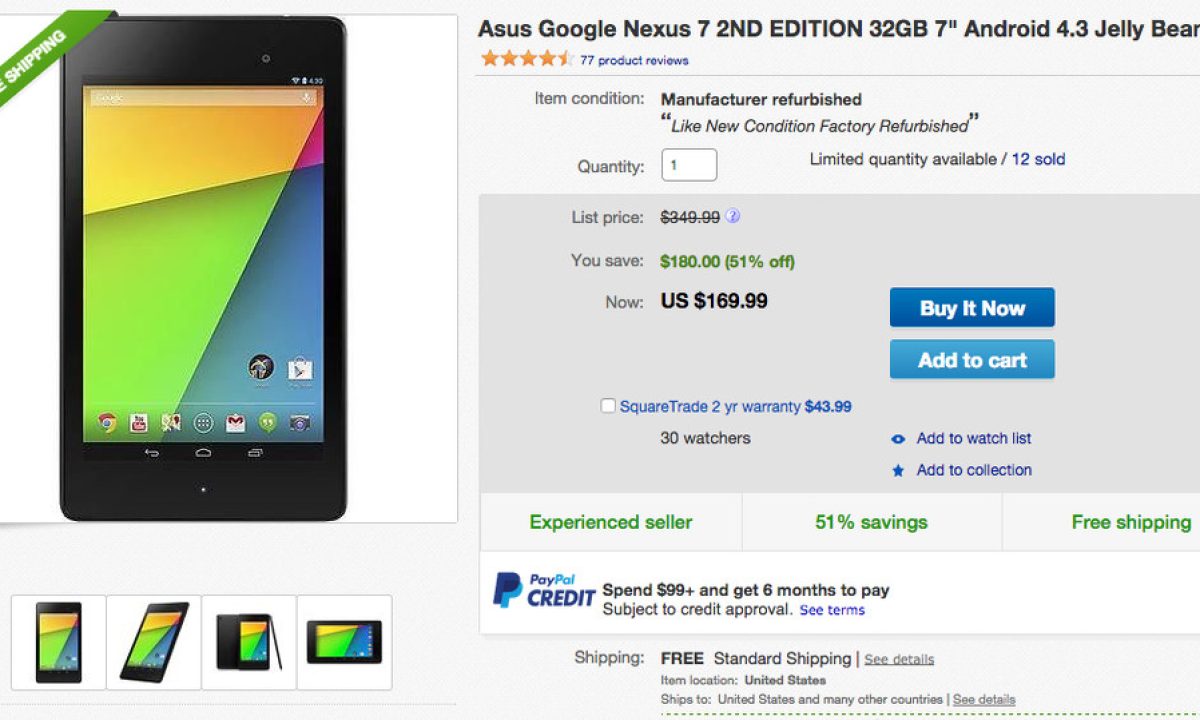Click the eye icon beside watch list
This screenshot has height=720, width=1200.
point(898,439)
